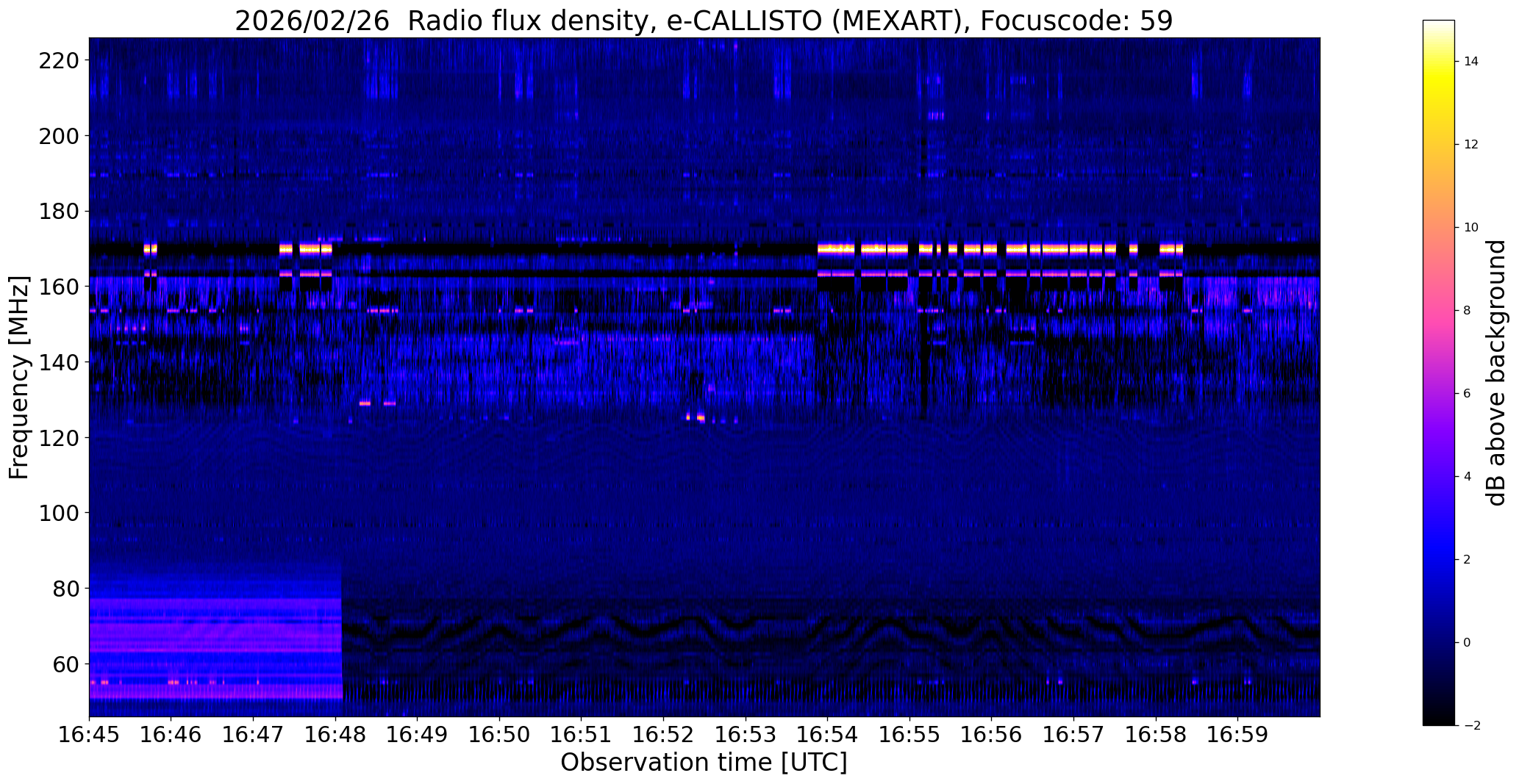Click the 'Frequency [MHz]' axis label
Image resolution: width=1519 pixels, height=784 pixels.
[19, 378]
